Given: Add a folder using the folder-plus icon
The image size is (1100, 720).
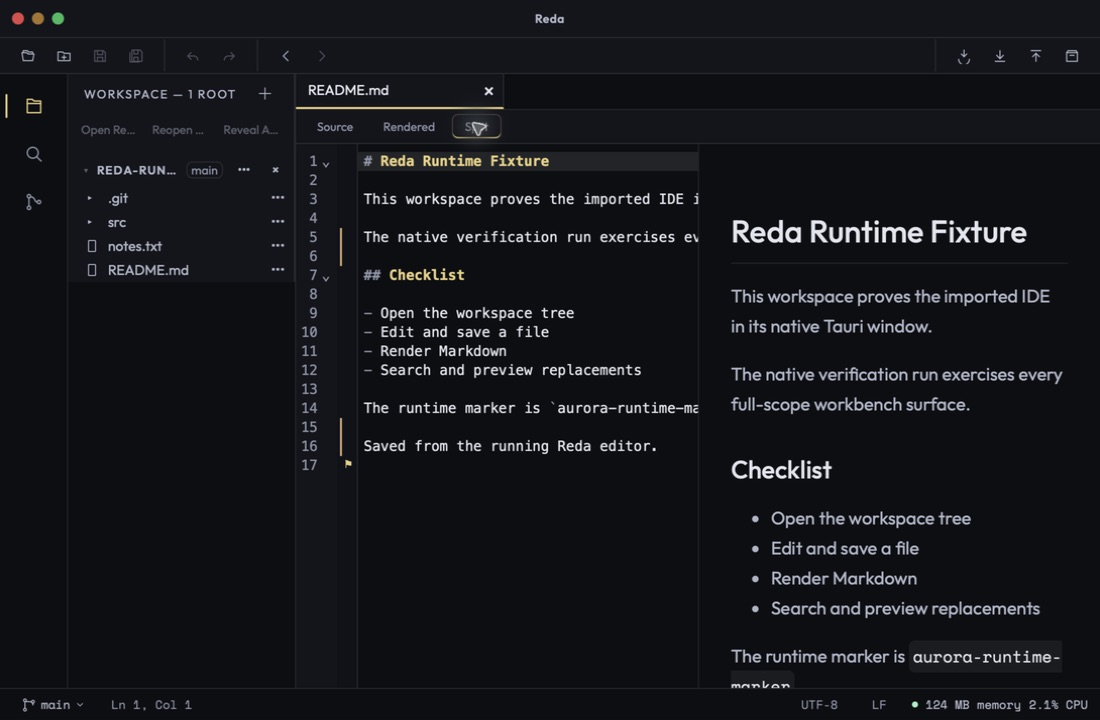Looking at the screenshot, I should (x=64, y=56).
